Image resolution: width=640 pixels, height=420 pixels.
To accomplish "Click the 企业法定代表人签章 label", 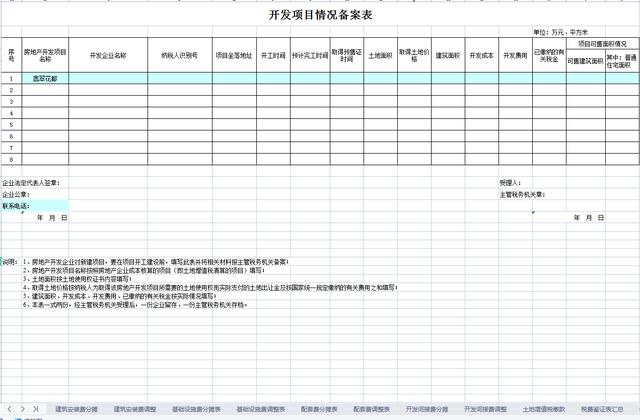I will click(31, 183).
